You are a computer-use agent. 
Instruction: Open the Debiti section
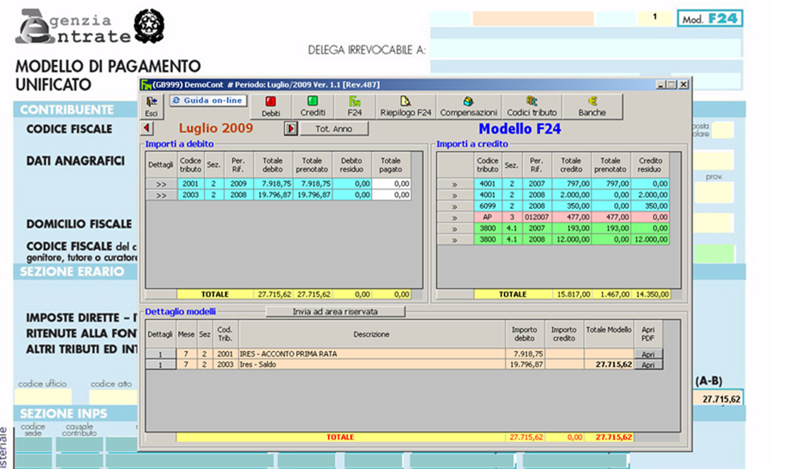[x=270, y=106]
